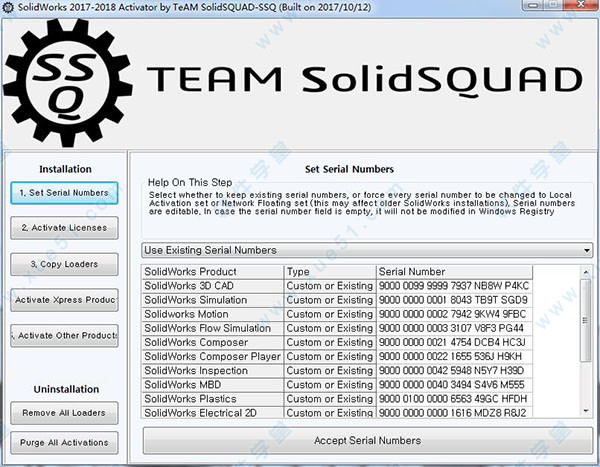Click the scroll up arrow of serial table
This screenshot has height=467, width=600.
pos(586,272)
